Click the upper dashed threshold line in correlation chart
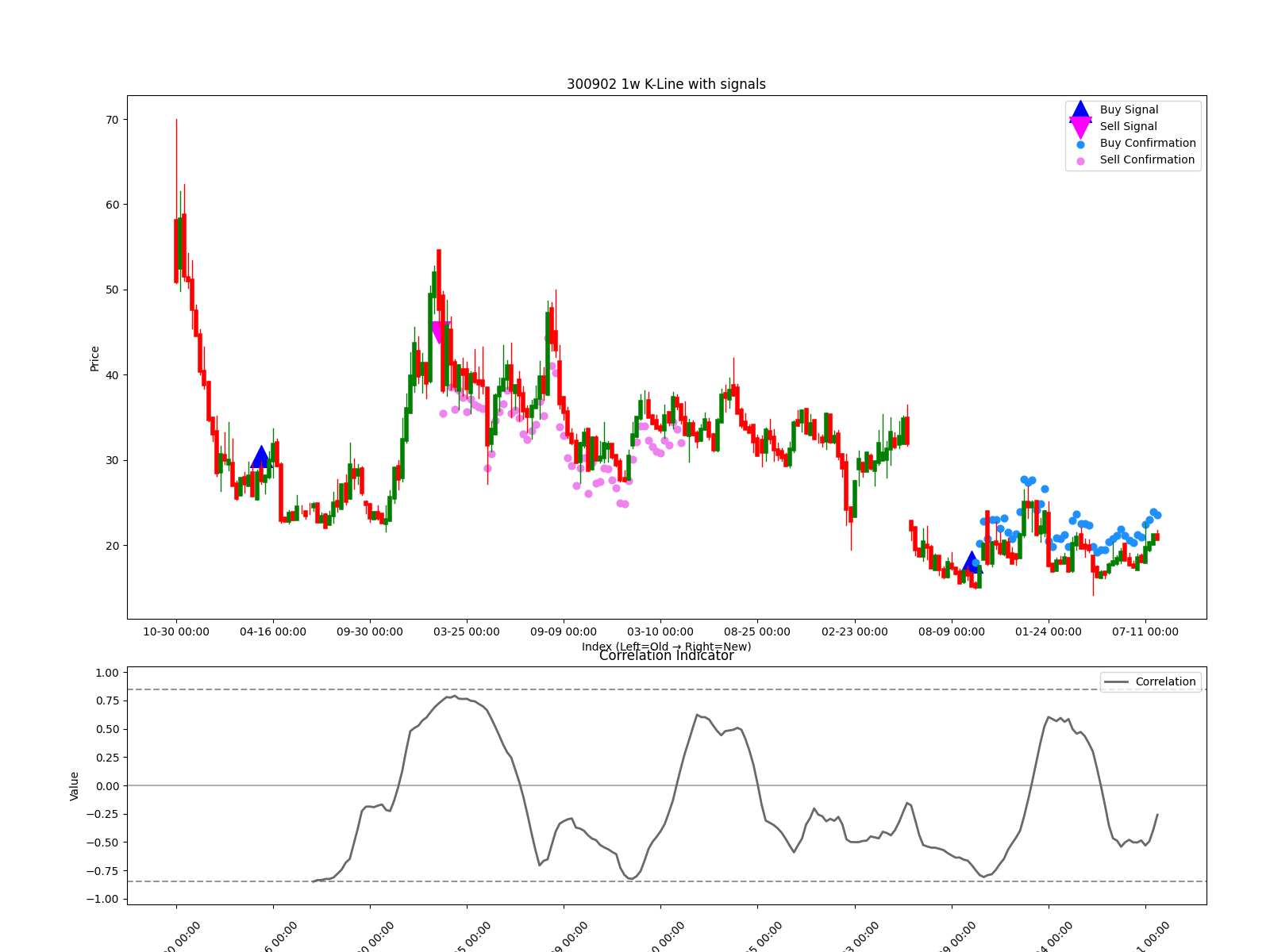 pyautogui.click(x=667, y=689)
